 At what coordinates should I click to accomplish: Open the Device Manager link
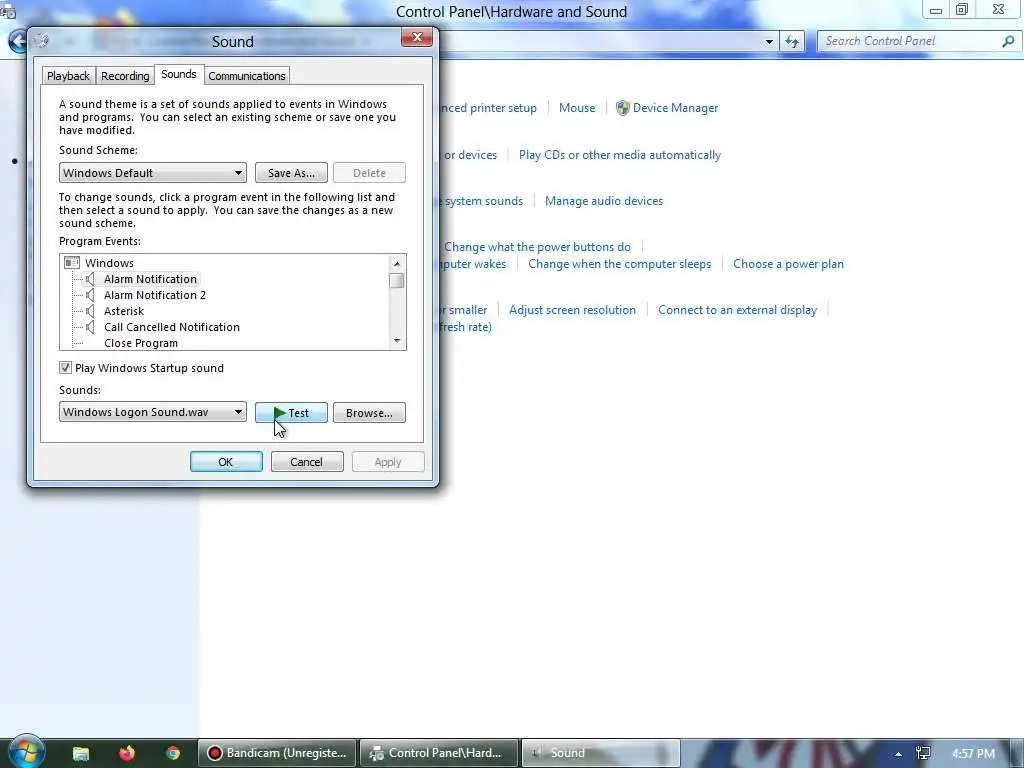point(675,108)
